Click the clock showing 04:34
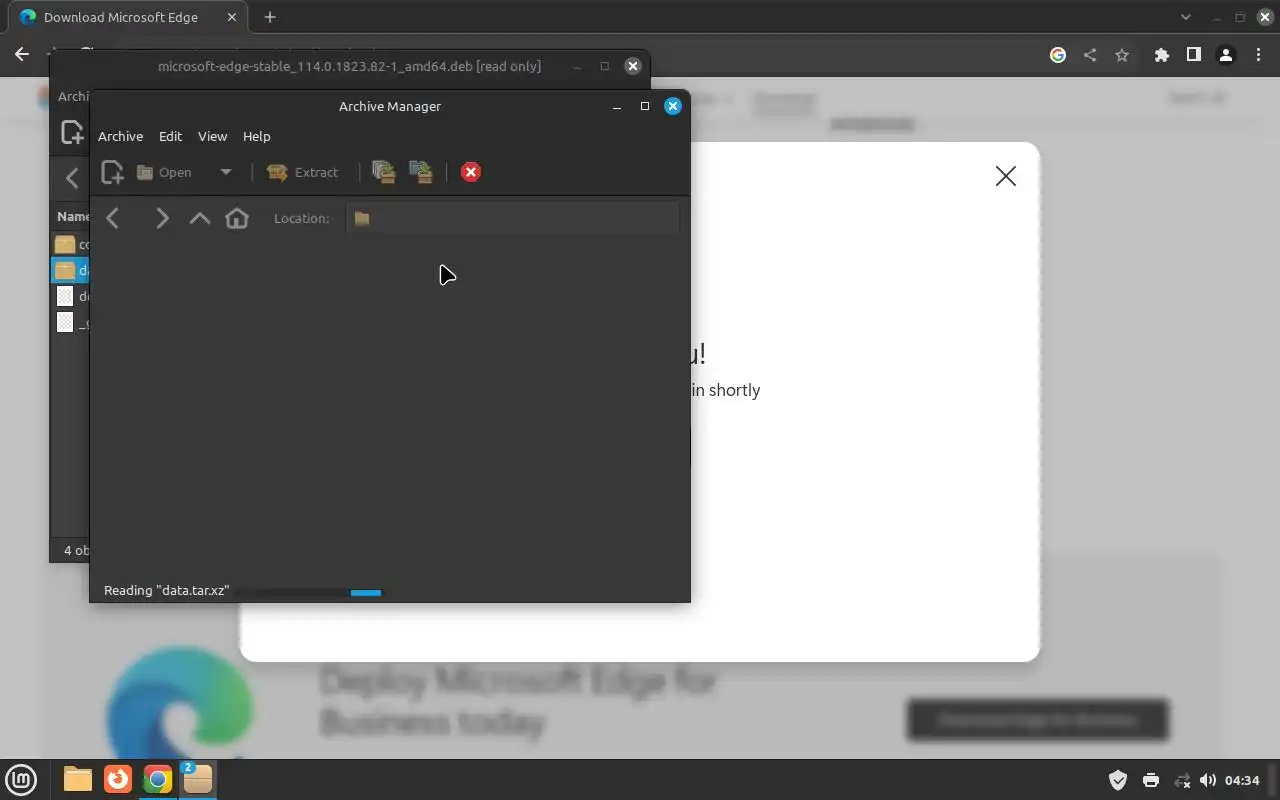The height and width of the screenshot is (800, 1280). (1242, 780)
